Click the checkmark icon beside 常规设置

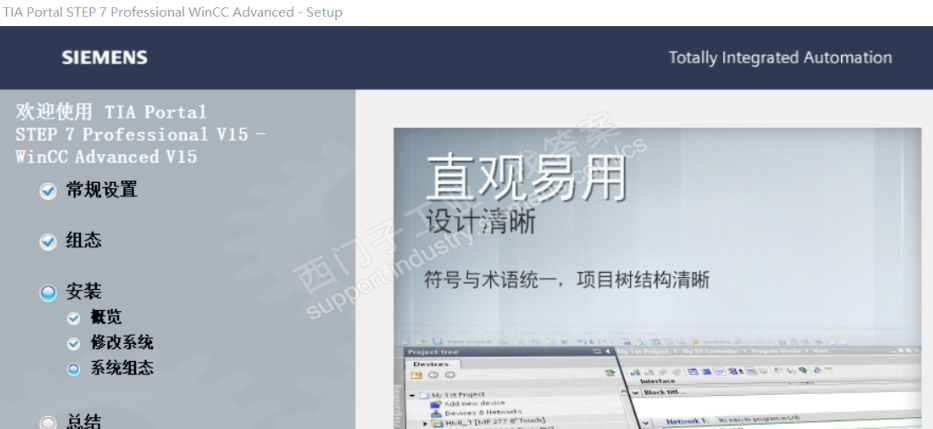pos(48,190)
